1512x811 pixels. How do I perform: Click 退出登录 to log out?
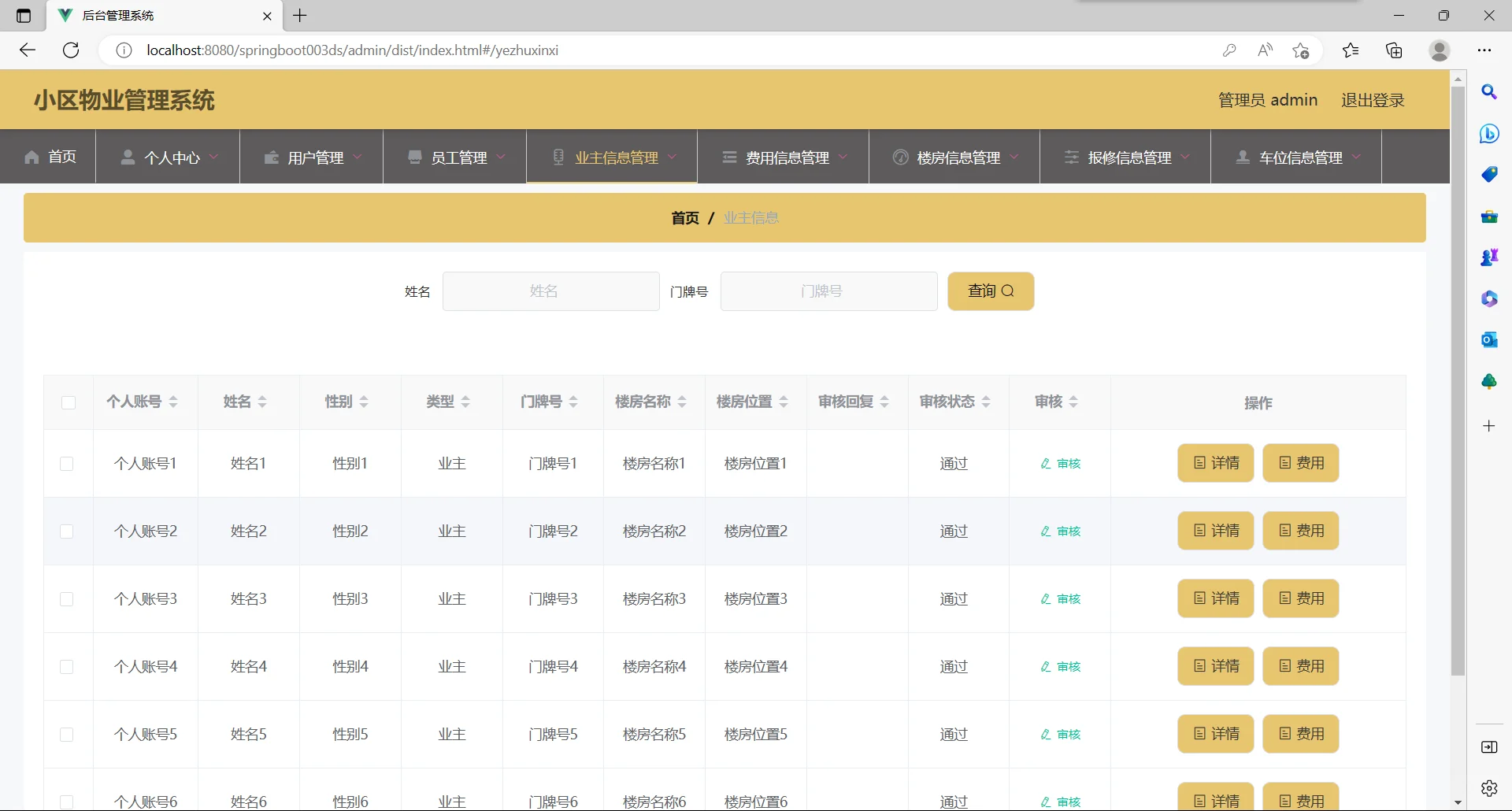point(1373,99)
